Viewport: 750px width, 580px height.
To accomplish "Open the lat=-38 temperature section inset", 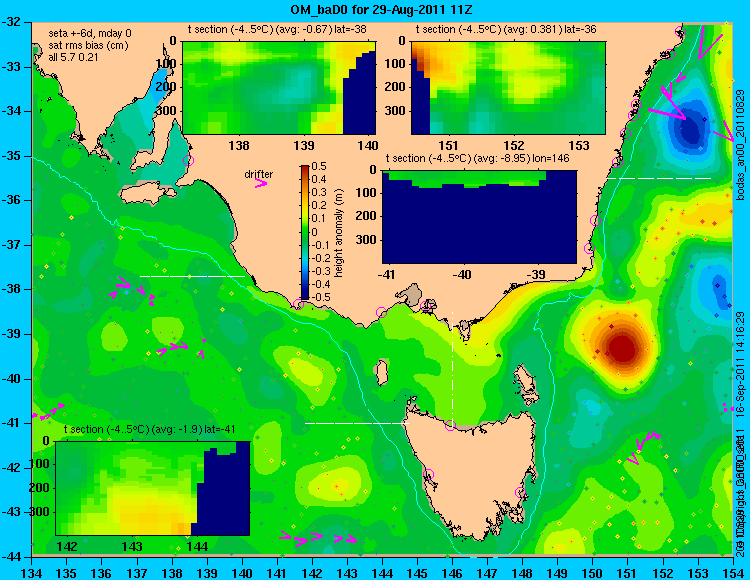I will (x=279, y=87).
